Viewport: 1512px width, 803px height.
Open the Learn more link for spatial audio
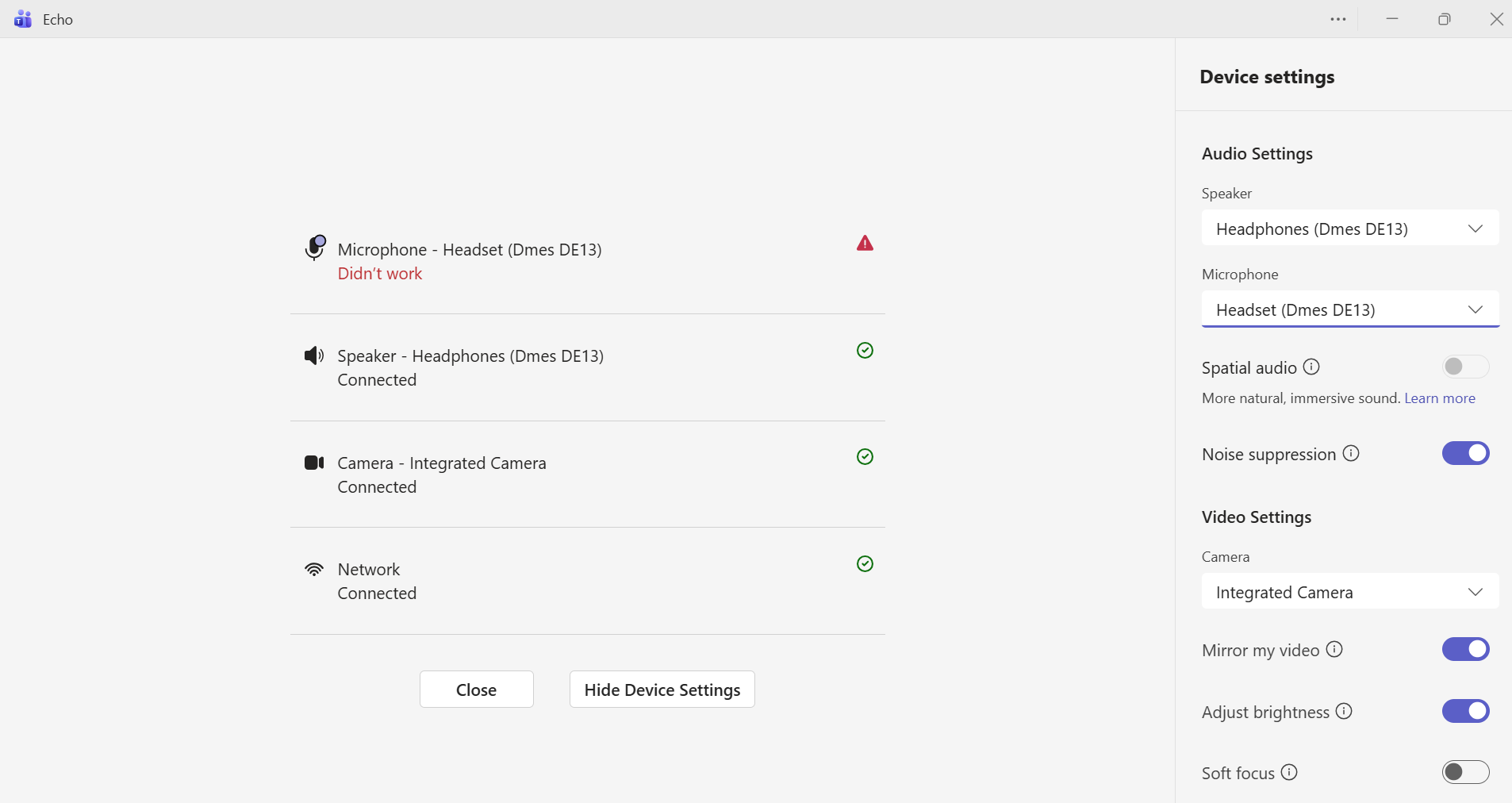click(x=1440, y=398)
